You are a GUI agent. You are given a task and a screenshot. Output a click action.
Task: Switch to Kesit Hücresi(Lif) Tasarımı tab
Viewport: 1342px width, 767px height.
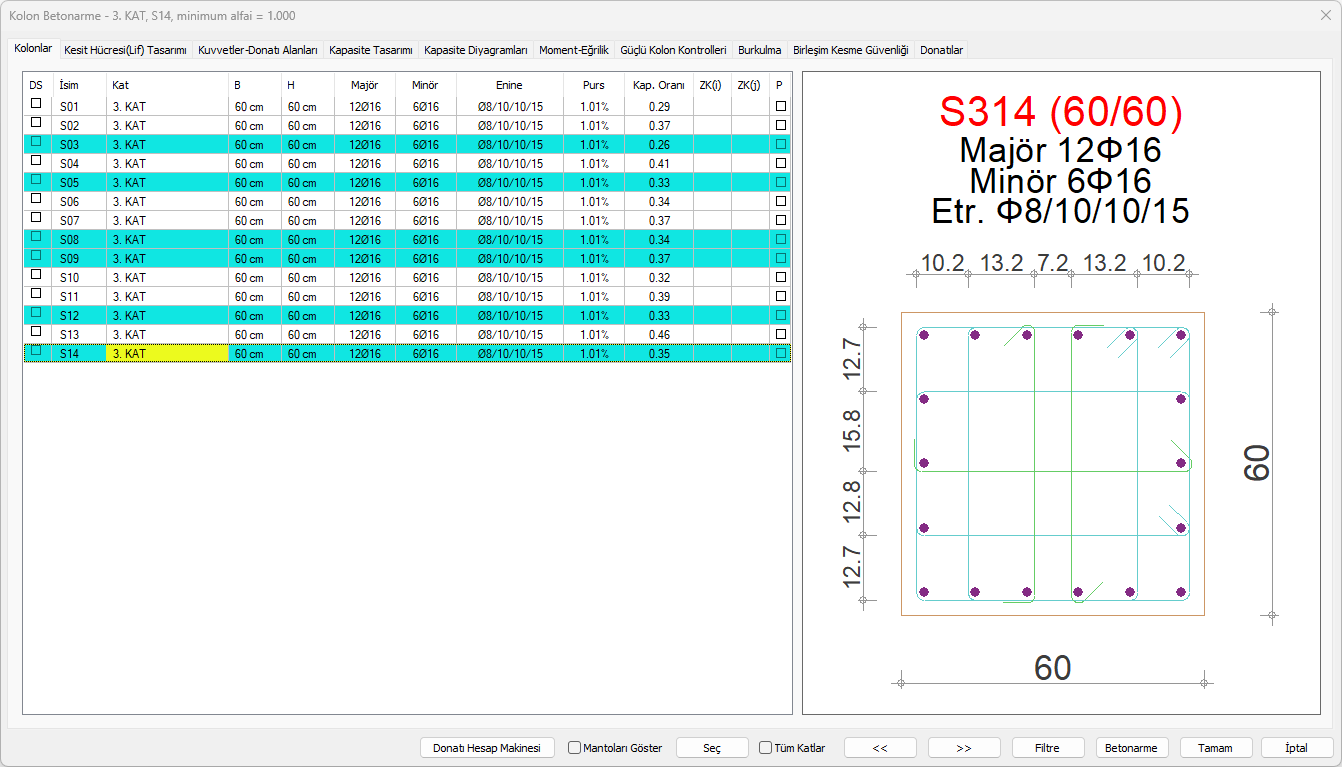[x=125, y=49]
